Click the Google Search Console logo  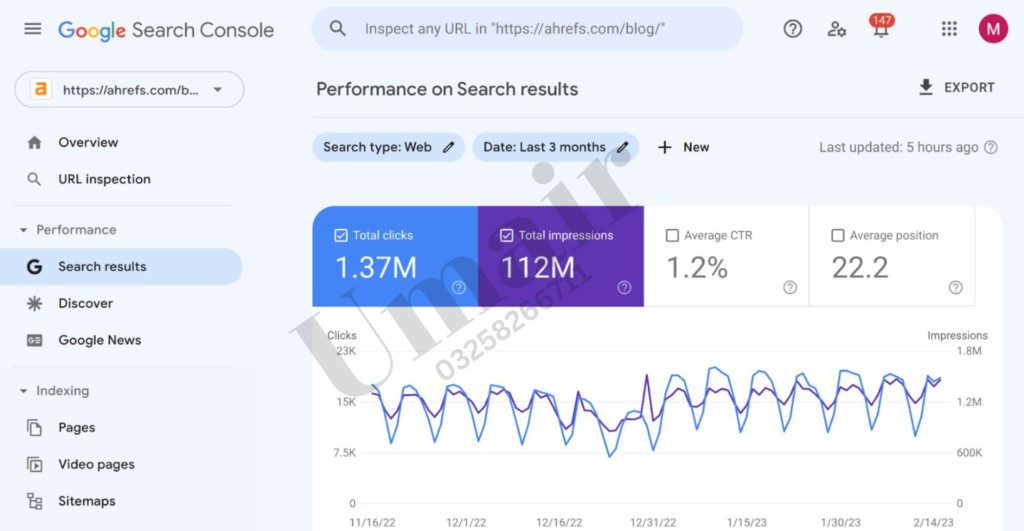[x=166, y=30]
